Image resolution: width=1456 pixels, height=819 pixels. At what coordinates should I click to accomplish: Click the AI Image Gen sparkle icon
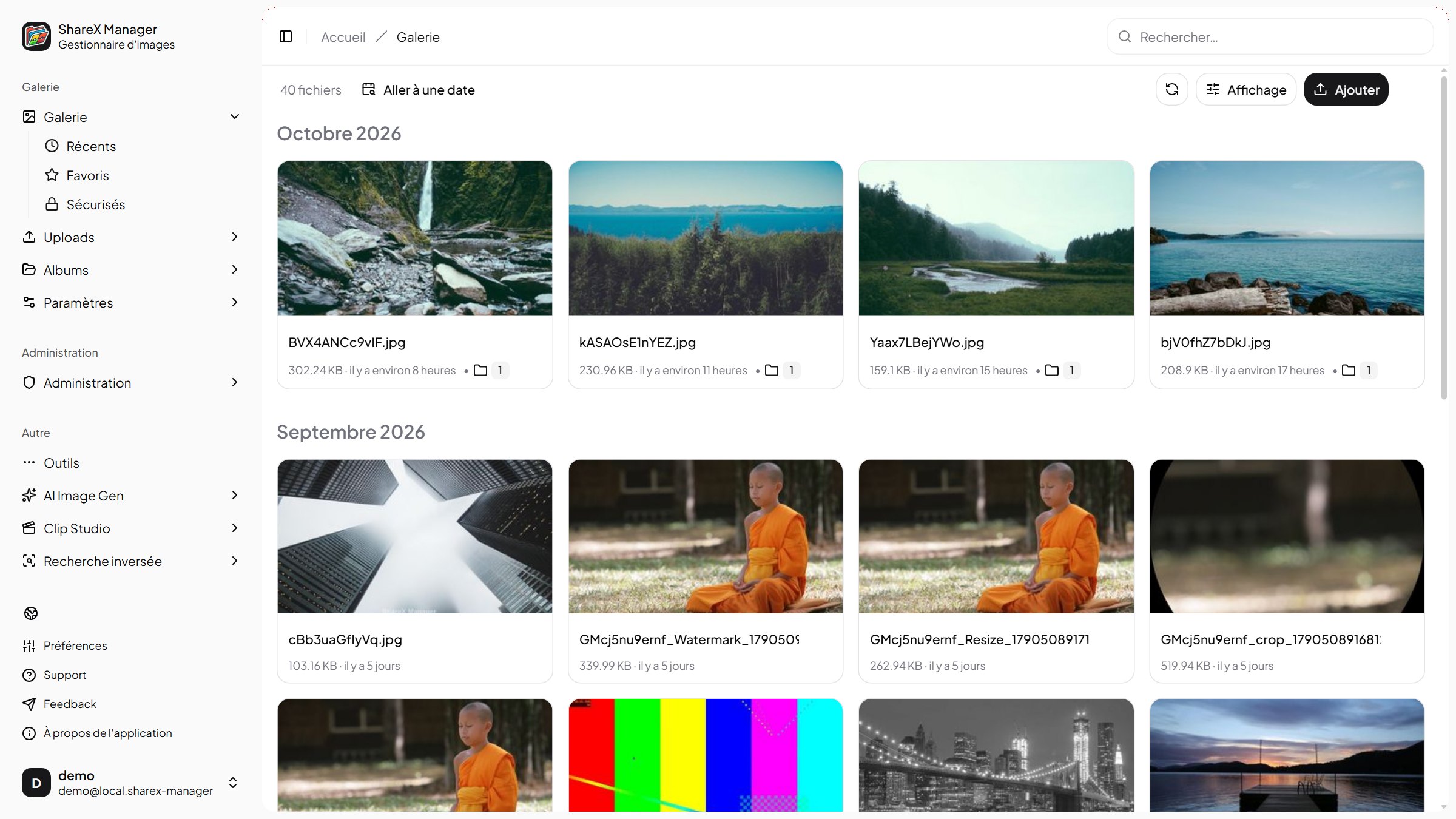pos(29,495)
